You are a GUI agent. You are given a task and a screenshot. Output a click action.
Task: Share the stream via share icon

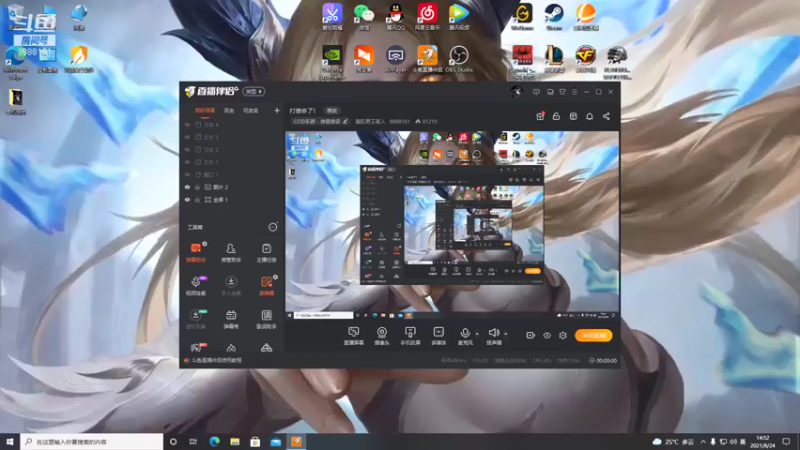click(606, 116)
